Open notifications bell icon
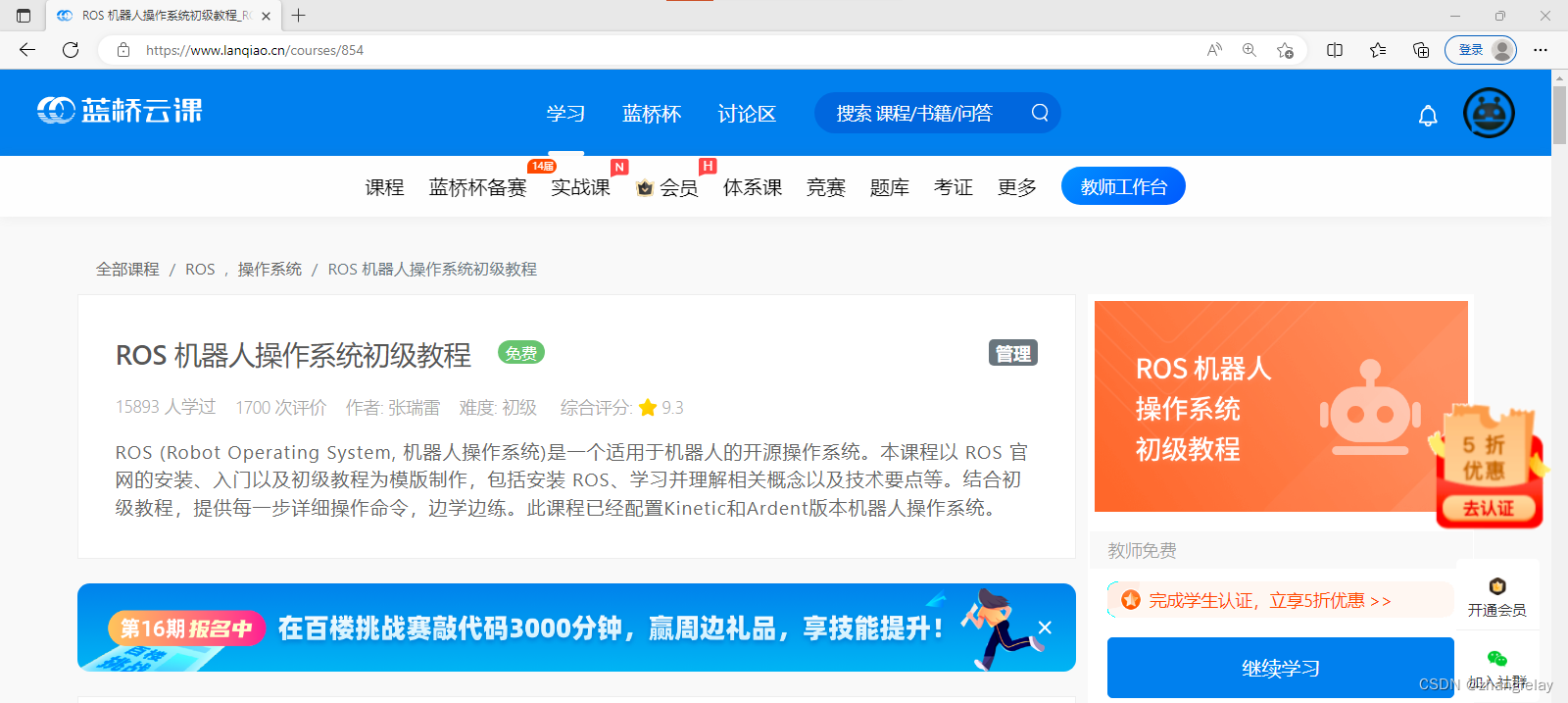Screen dimensions: 1568x703 coord(1428,117)
